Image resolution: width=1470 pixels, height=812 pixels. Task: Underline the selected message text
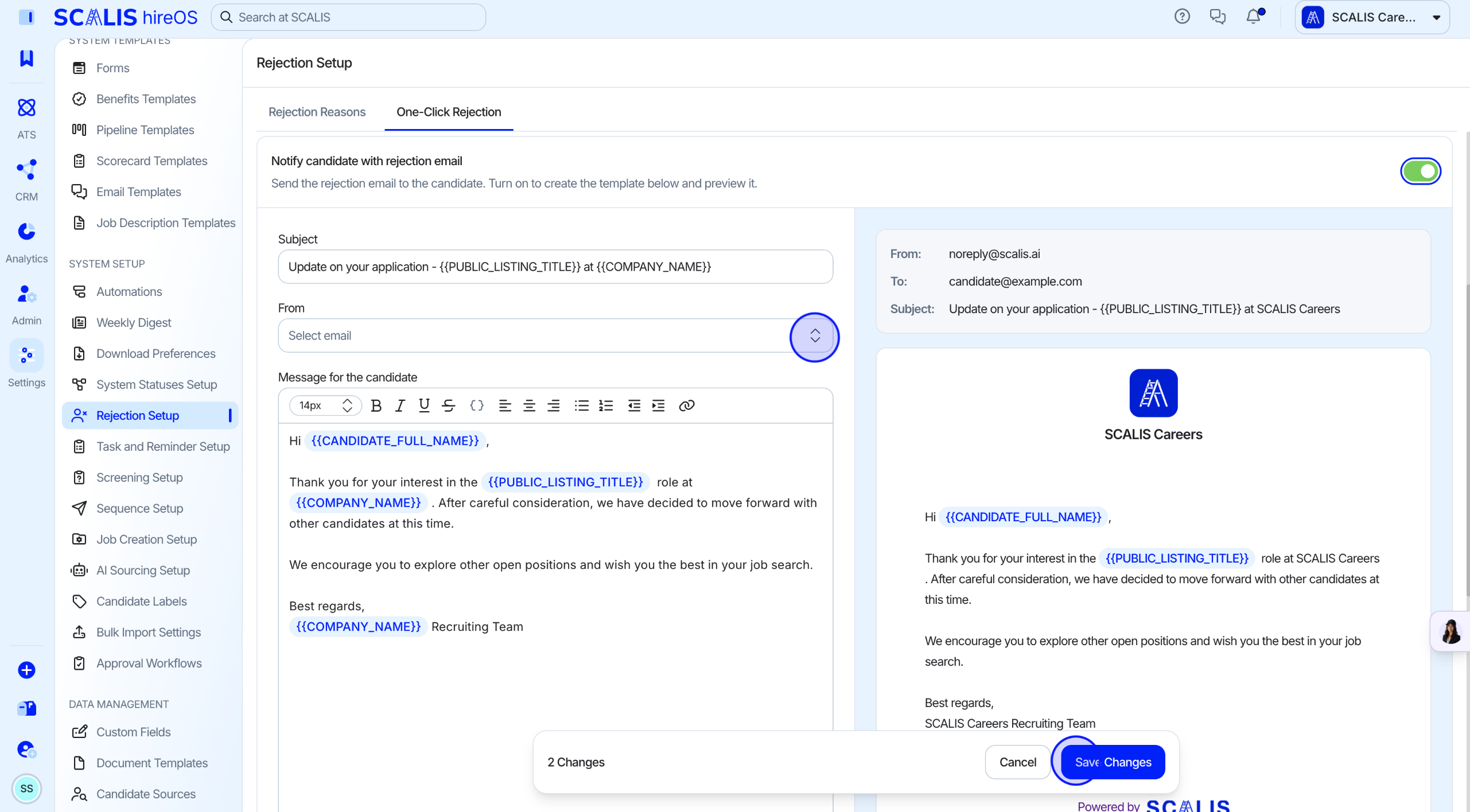(424, 405)
